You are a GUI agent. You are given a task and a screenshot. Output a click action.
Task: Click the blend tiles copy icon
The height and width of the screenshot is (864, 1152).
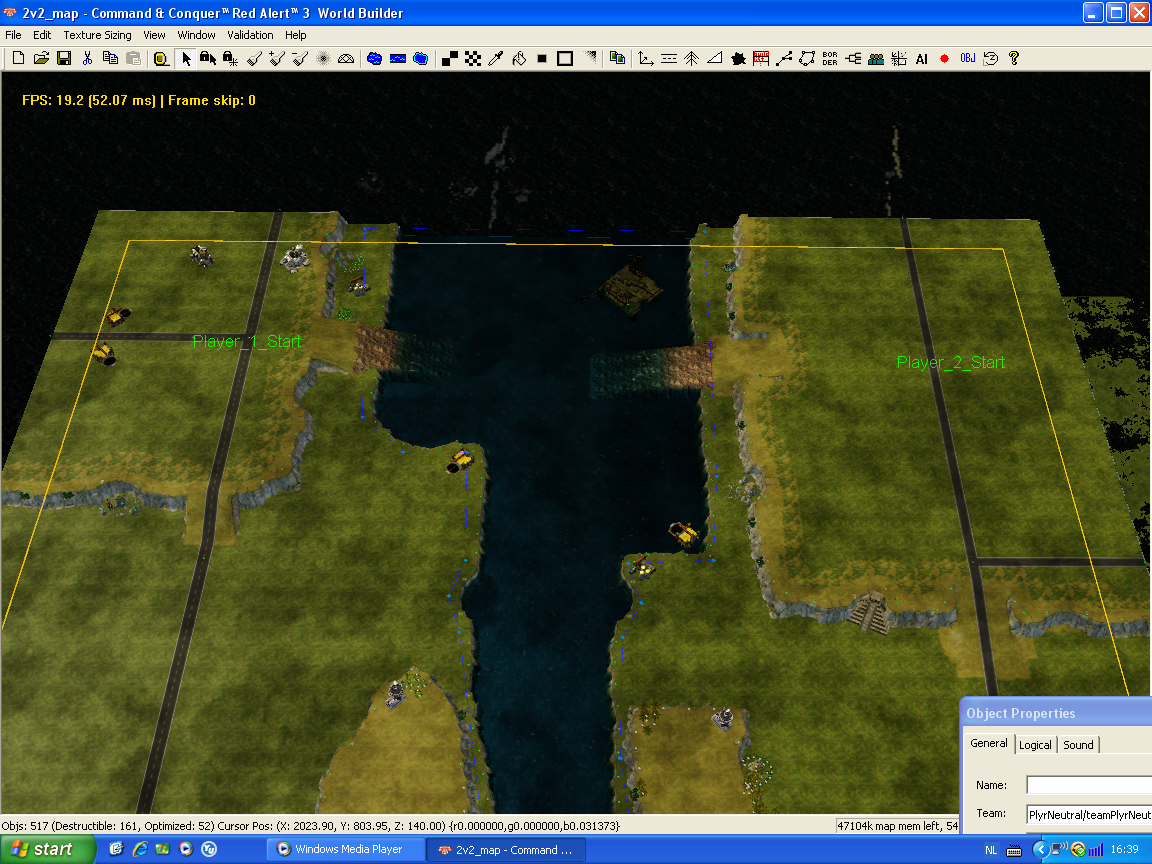pos(617,58)
